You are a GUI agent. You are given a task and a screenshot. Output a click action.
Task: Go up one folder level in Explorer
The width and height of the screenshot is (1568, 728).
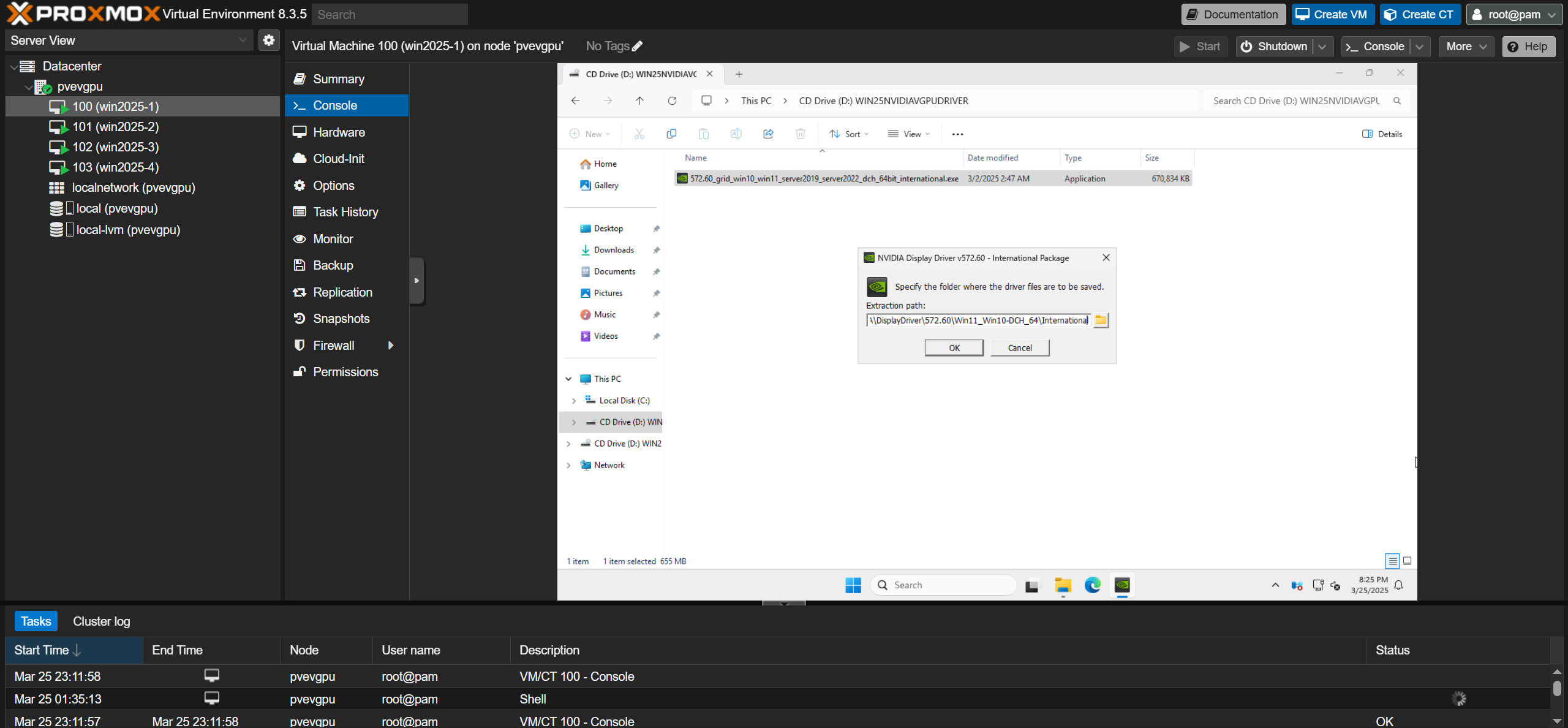tap(639, 100)
